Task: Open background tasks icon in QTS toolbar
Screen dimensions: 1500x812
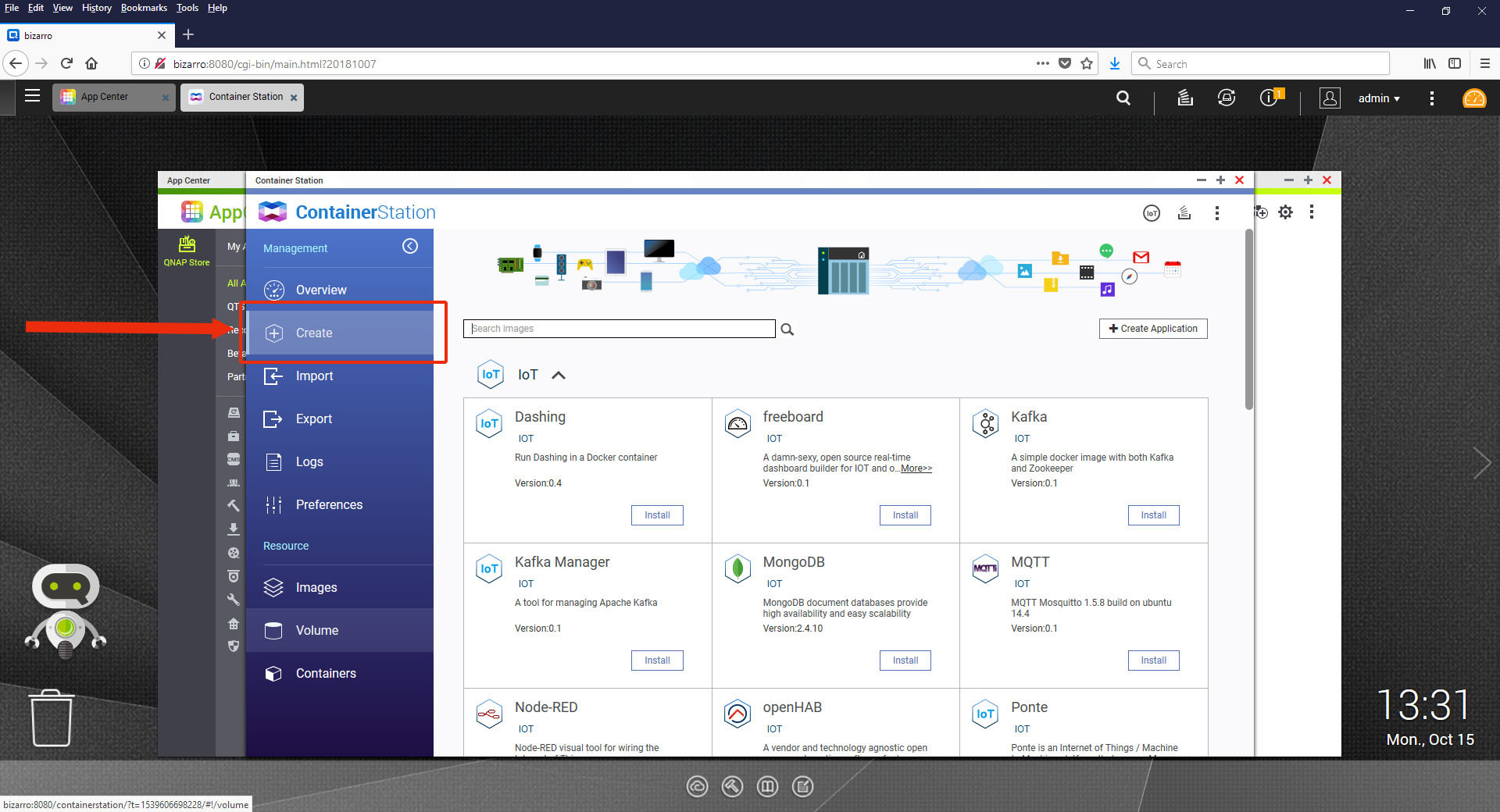Action: click(1185, 98)
